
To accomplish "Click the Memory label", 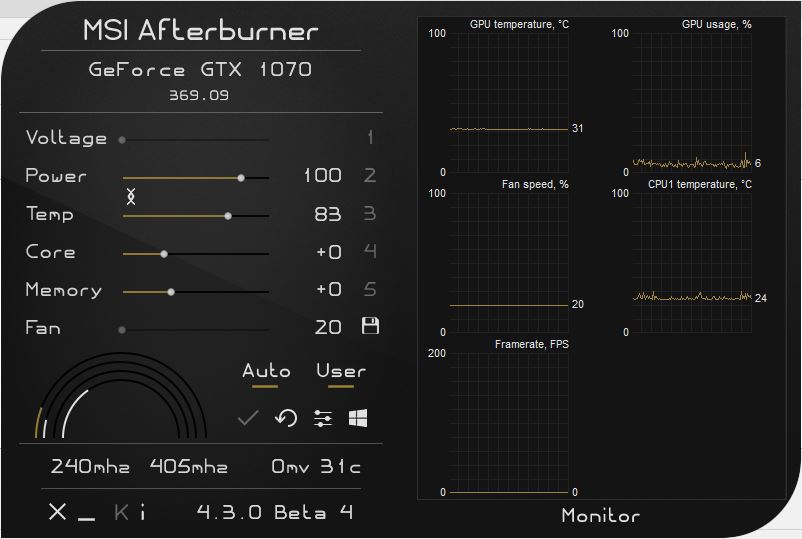I will tap(63, 290).
